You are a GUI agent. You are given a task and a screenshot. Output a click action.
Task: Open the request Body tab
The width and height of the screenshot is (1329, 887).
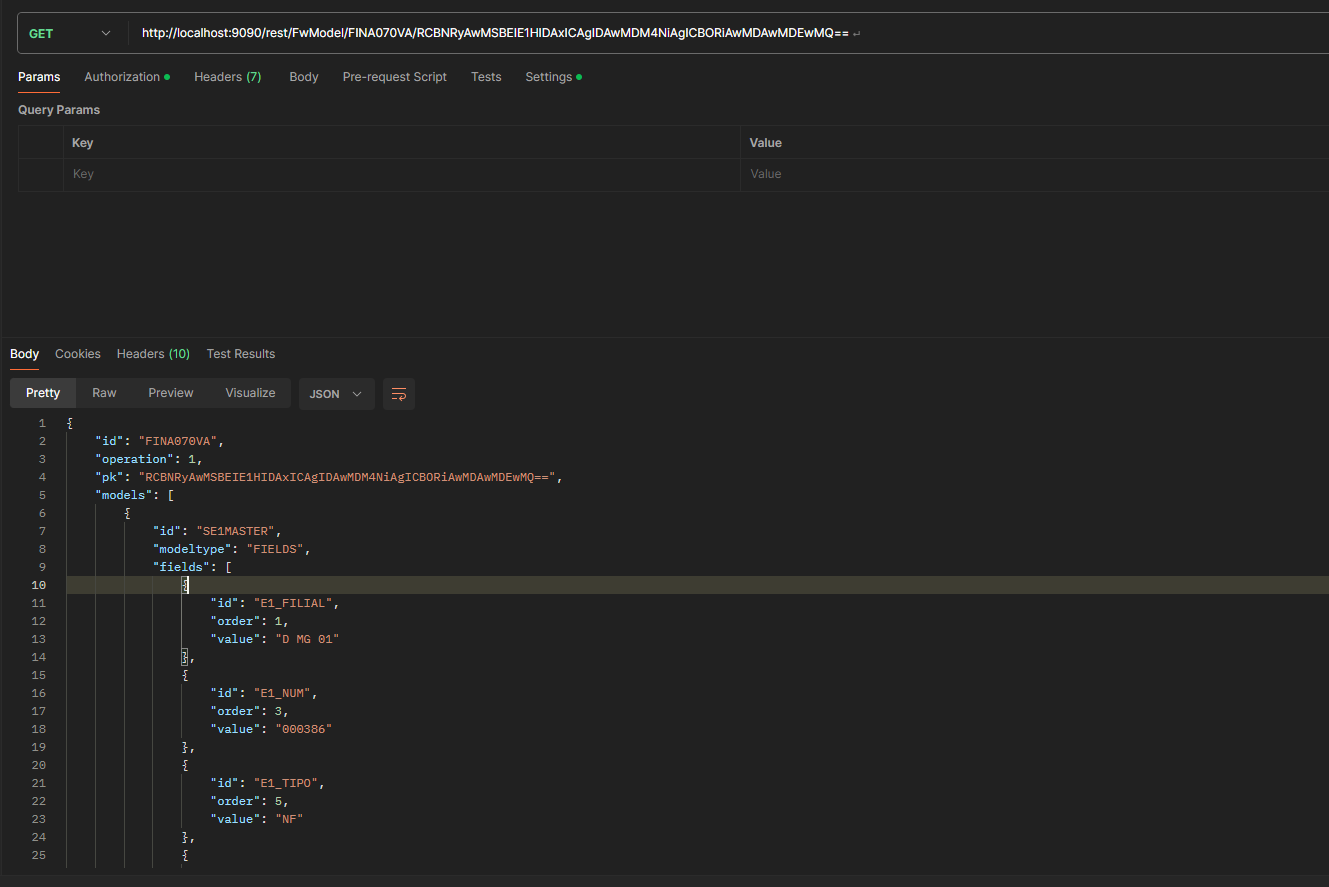point(303,77)
